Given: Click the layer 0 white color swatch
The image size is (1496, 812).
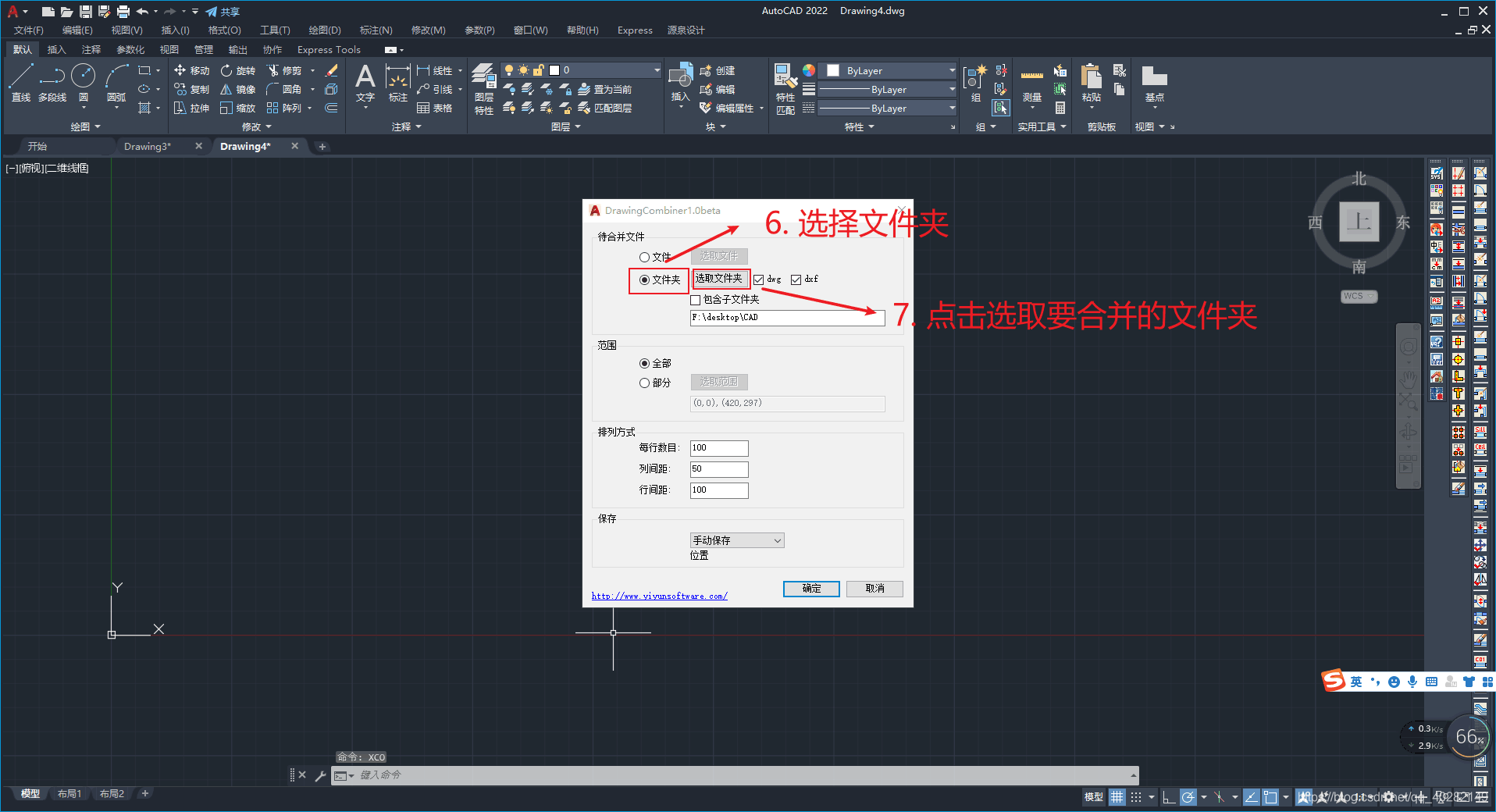Looking at the screenshot, I should (554, 70).
